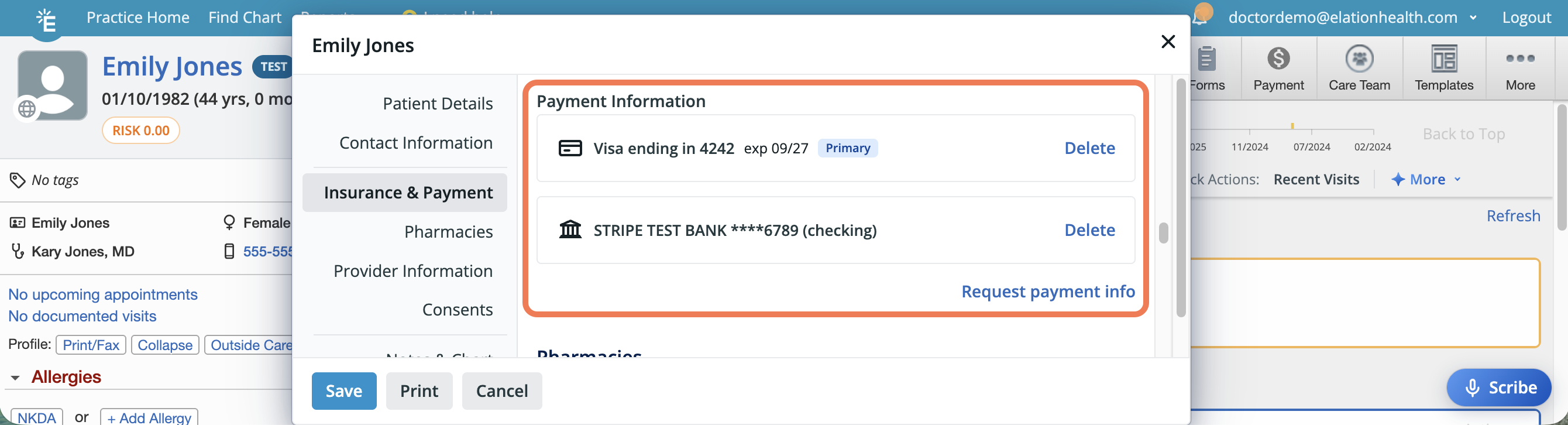
Task: Select the Patient Details sidebar item
Action: (x=437, y=104)
